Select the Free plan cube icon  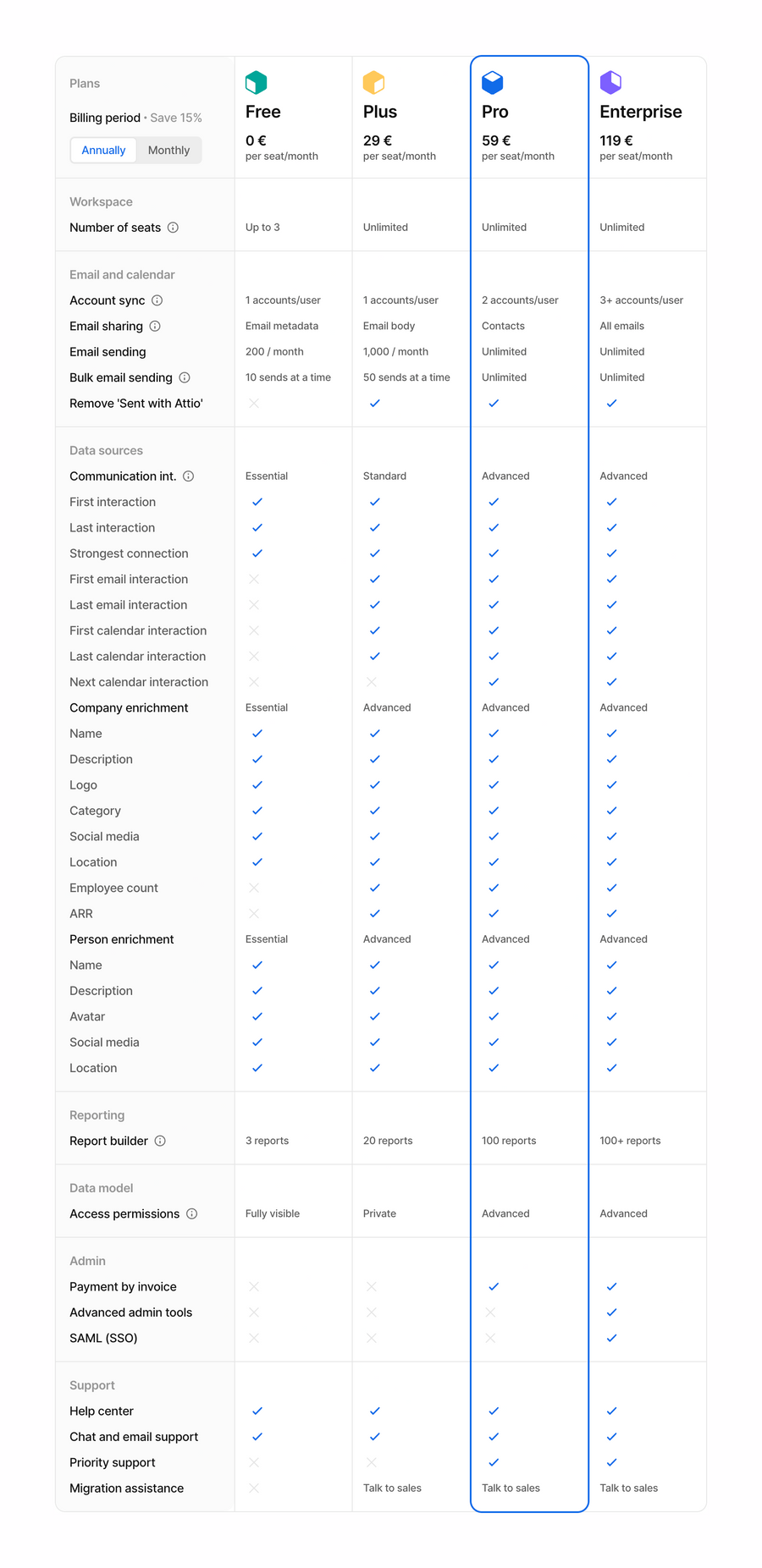click(257, 82)
